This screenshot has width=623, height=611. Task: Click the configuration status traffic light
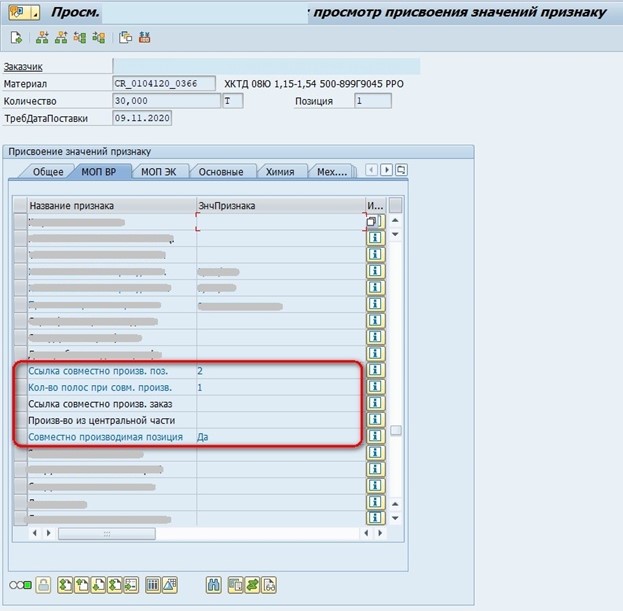20,585
